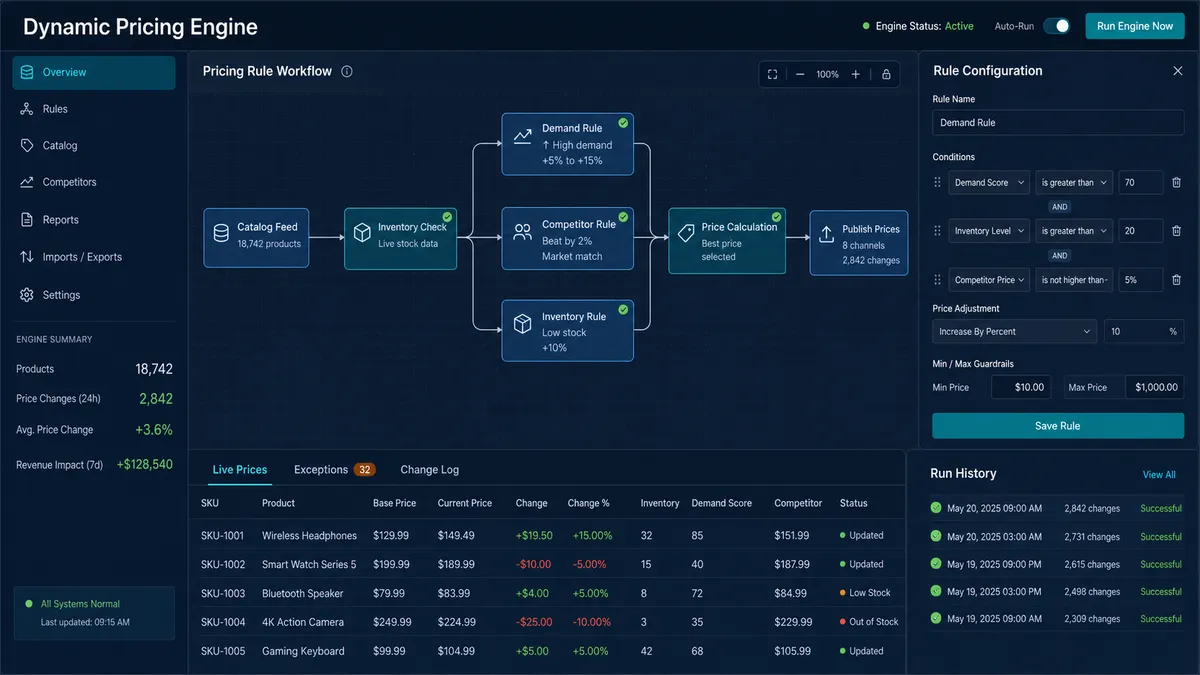Click the Inventory Check green checkmark
The height and width of the screenshot is (675, 1200).
(x=447, y=216)
